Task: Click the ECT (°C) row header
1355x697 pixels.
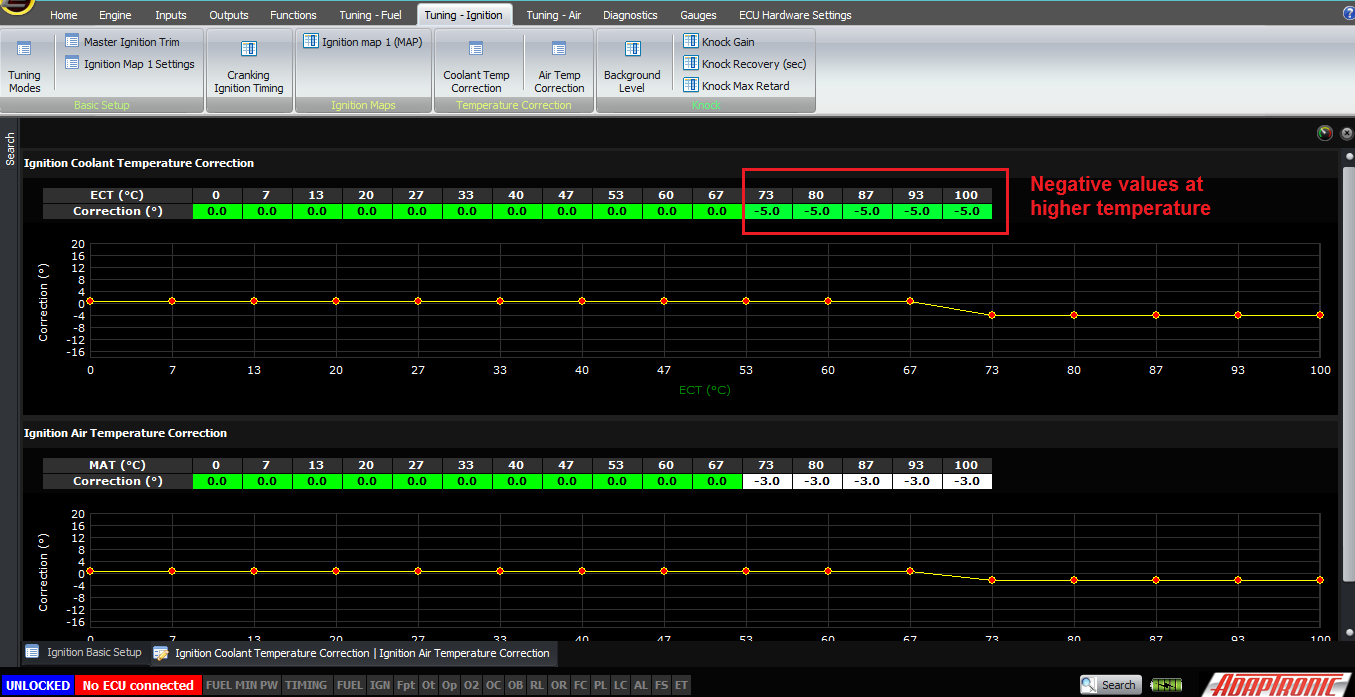Action: click(117, 195)
